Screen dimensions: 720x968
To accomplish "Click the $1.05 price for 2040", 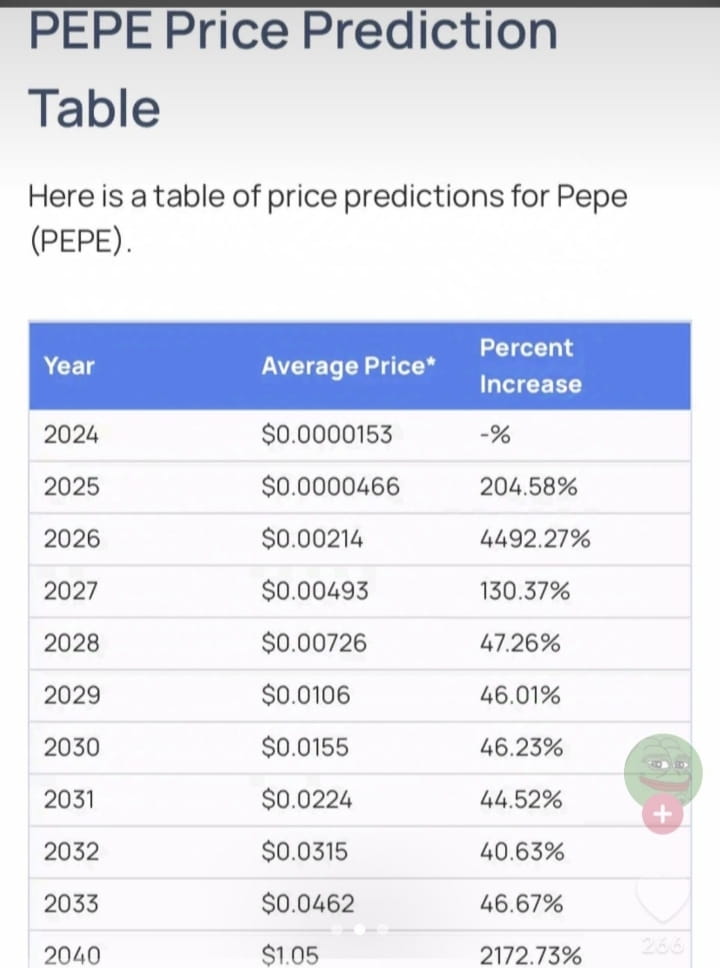I will (290, 956).
